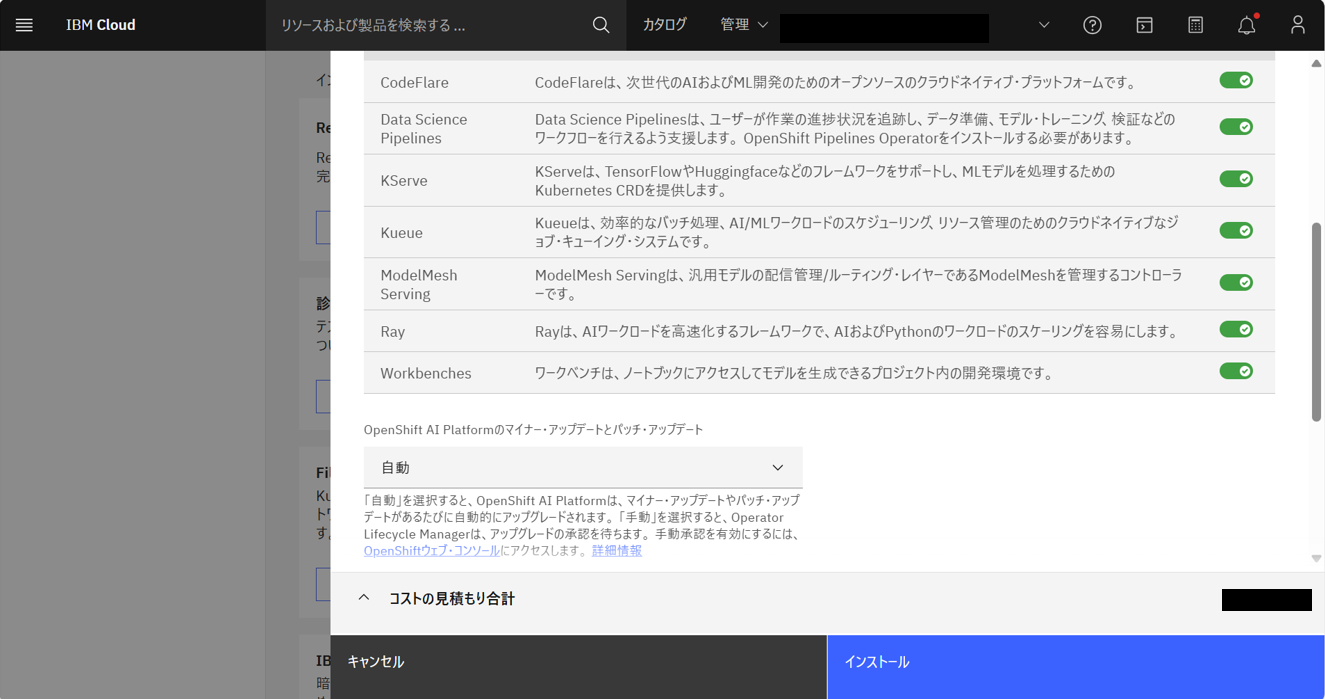The width and height of the screenshot is (1325, 699).
Task: Select the Workbenches row name
Action: pyautogui.click(x=426, y=374)
